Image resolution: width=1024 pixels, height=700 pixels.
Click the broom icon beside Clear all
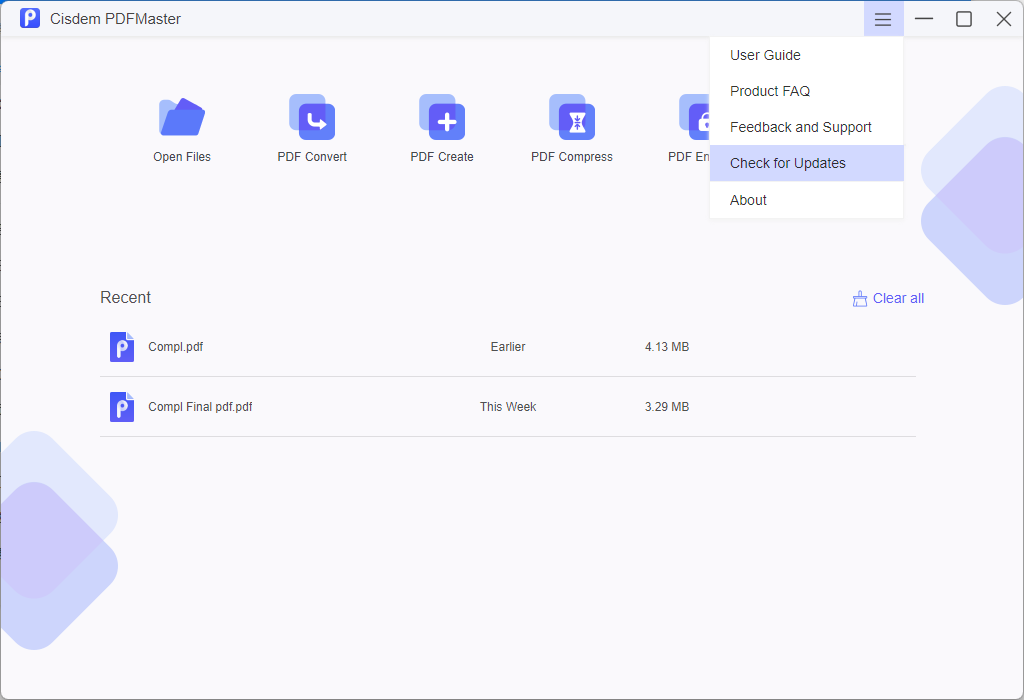point(859,299)
